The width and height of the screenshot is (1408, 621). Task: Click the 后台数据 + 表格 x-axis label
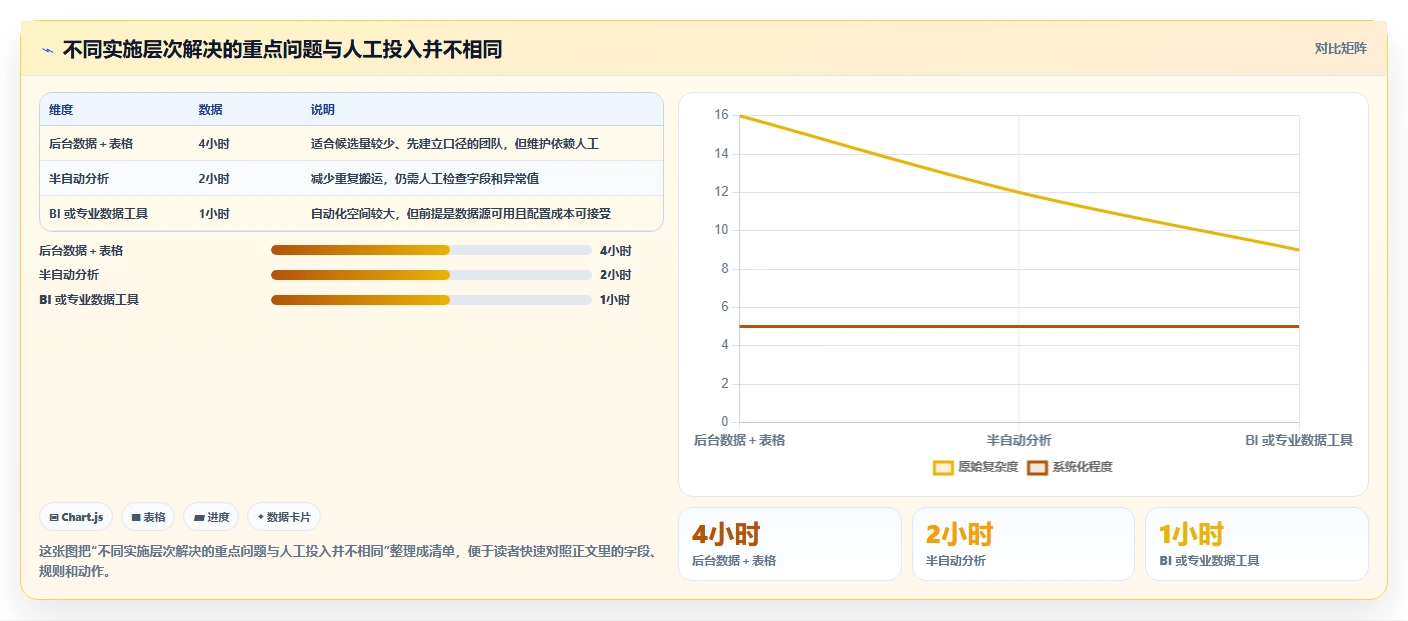click(x=739, y=440)
